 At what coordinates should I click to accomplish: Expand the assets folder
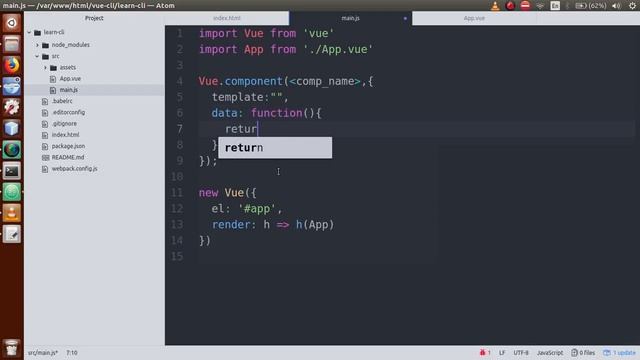click(x=46, y=67)
